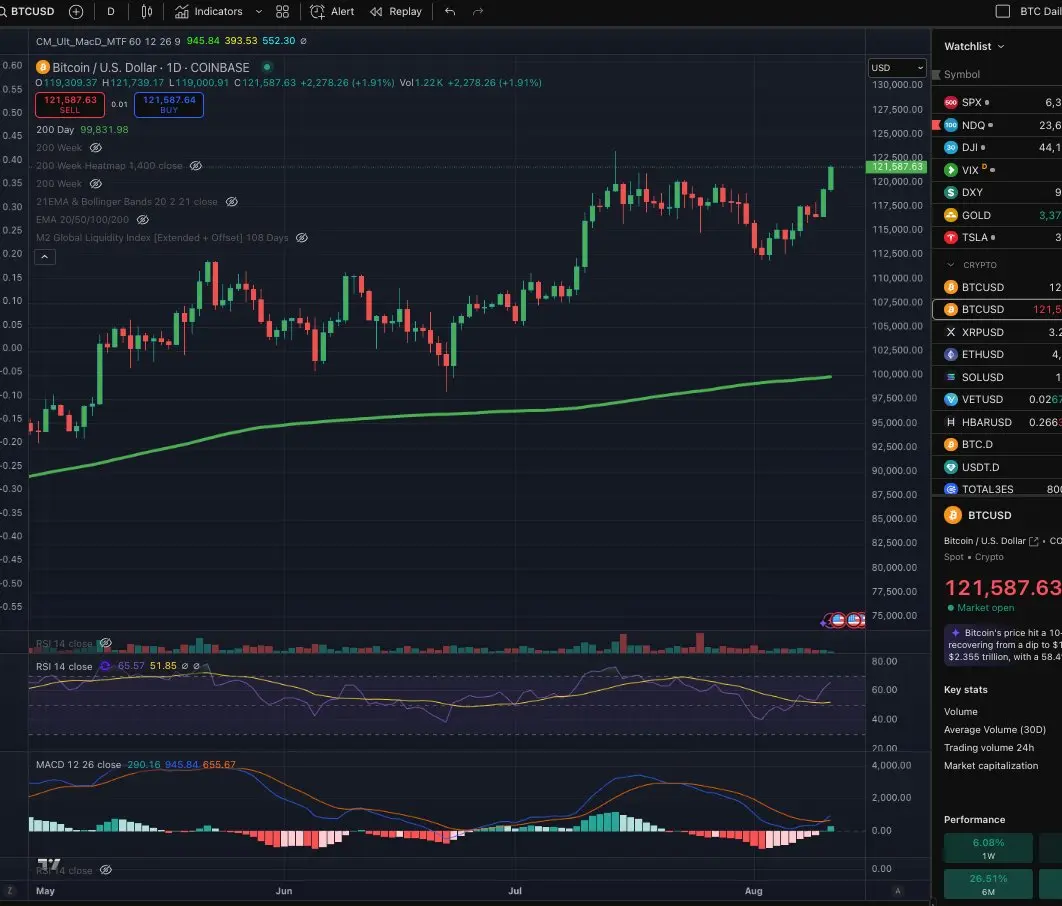The width and height of the screenshot is (1062, 906).
Task: Show the M2 Global Liquidity Index indicator
Action: (x=302, y=238)
